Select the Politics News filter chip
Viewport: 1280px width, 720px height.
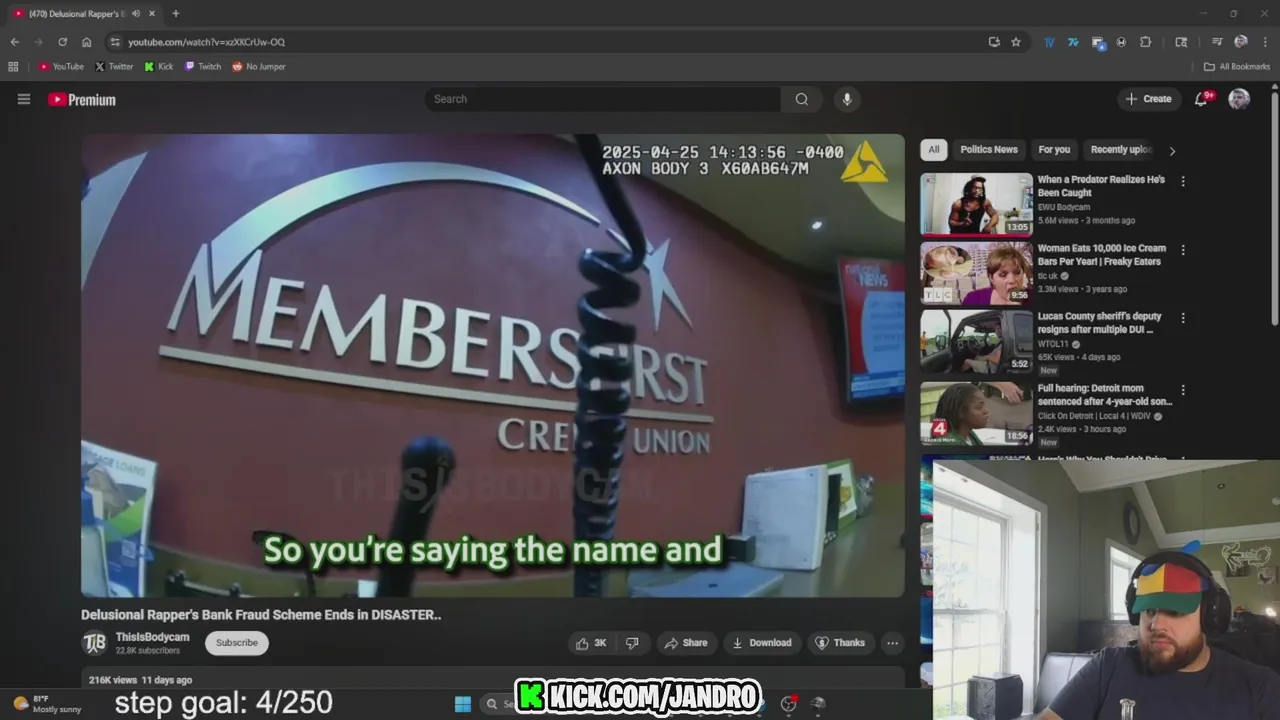tap(989, 150)
